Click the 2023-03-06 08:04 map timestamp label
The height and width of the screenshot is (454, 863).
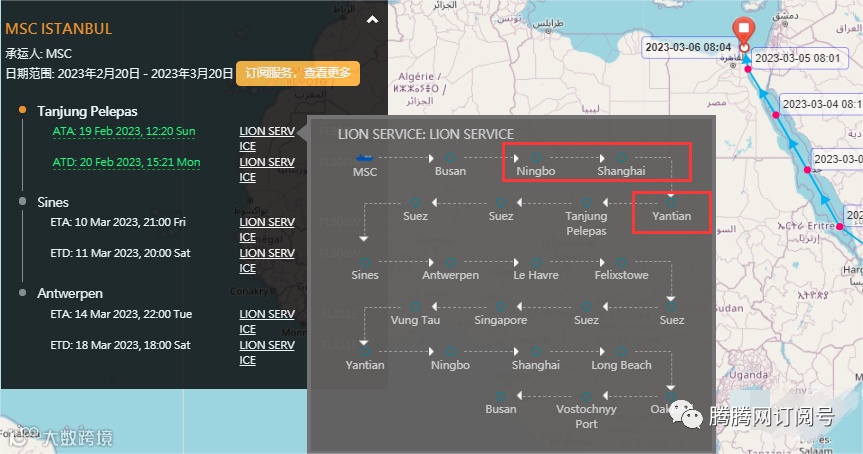click(688, 47)
